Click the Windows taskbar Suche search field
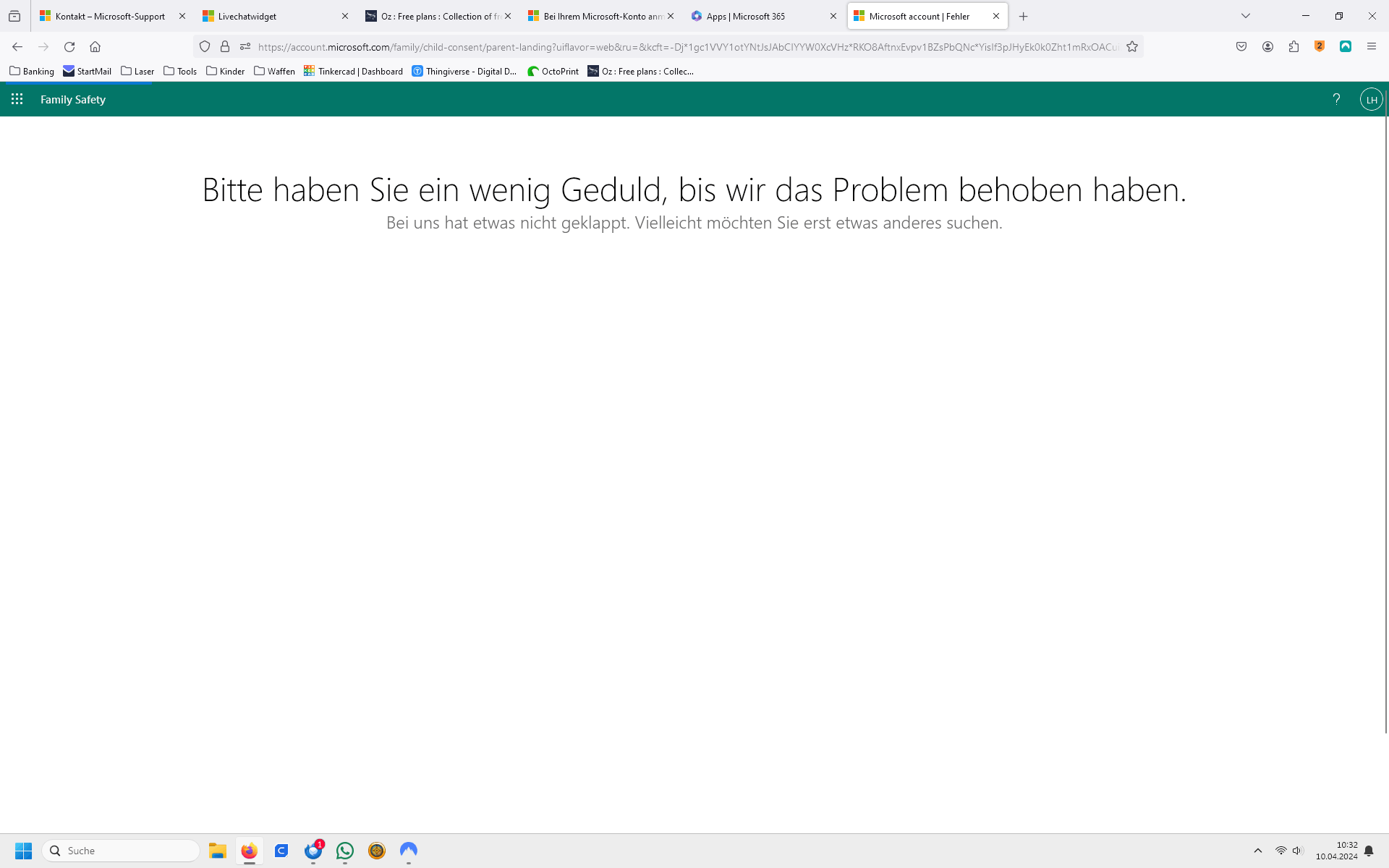The height and width of the screenshot is (868, 1389). 121,851
